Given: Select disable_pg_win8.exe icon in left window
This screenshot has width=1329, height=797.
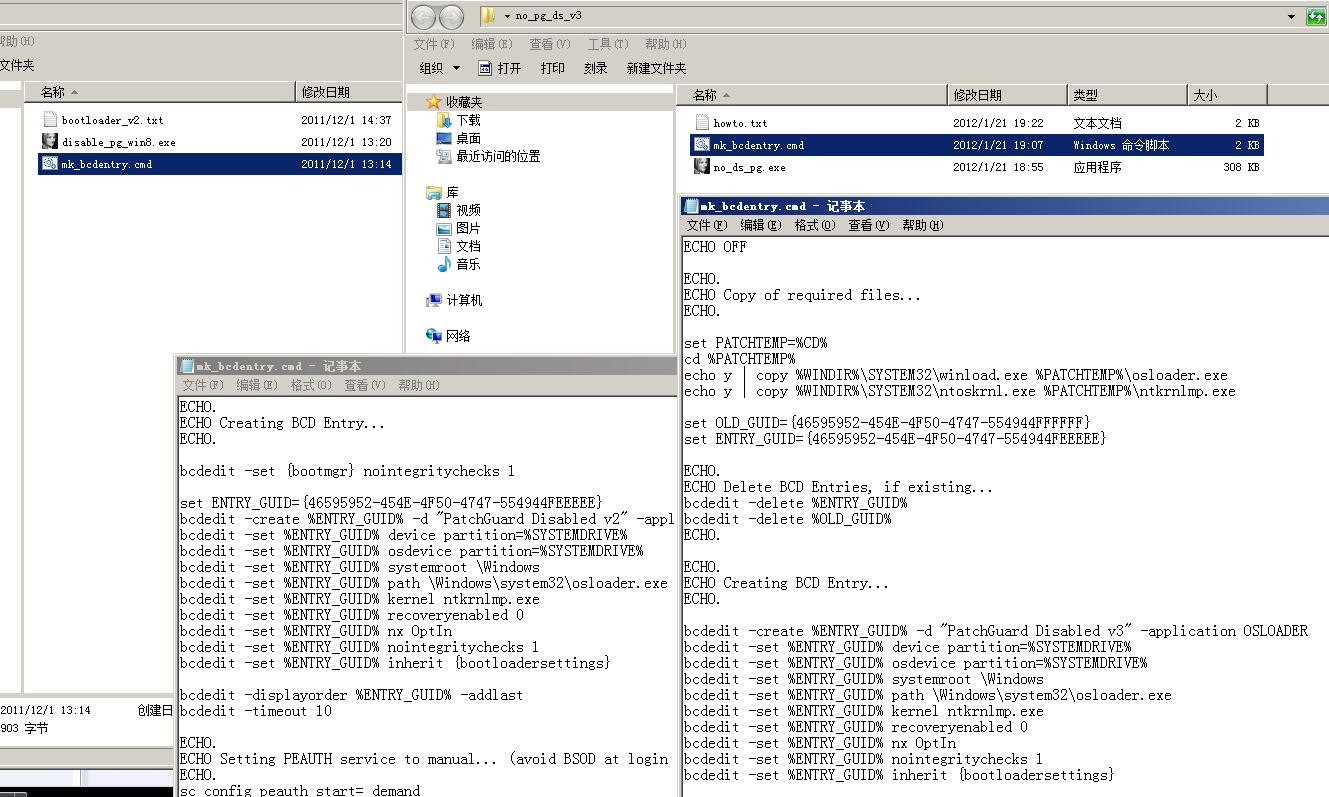Looking at the screenshot, I should click(50, 142).
